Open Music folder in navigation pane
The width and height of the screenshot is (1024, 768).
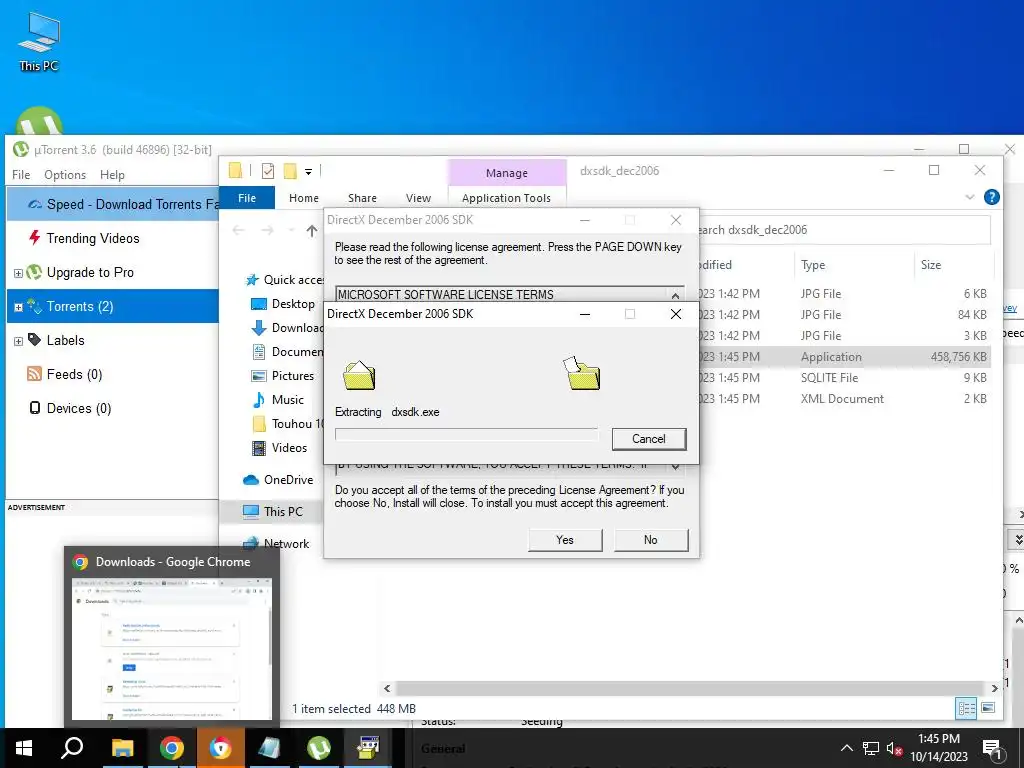point(278,400)
